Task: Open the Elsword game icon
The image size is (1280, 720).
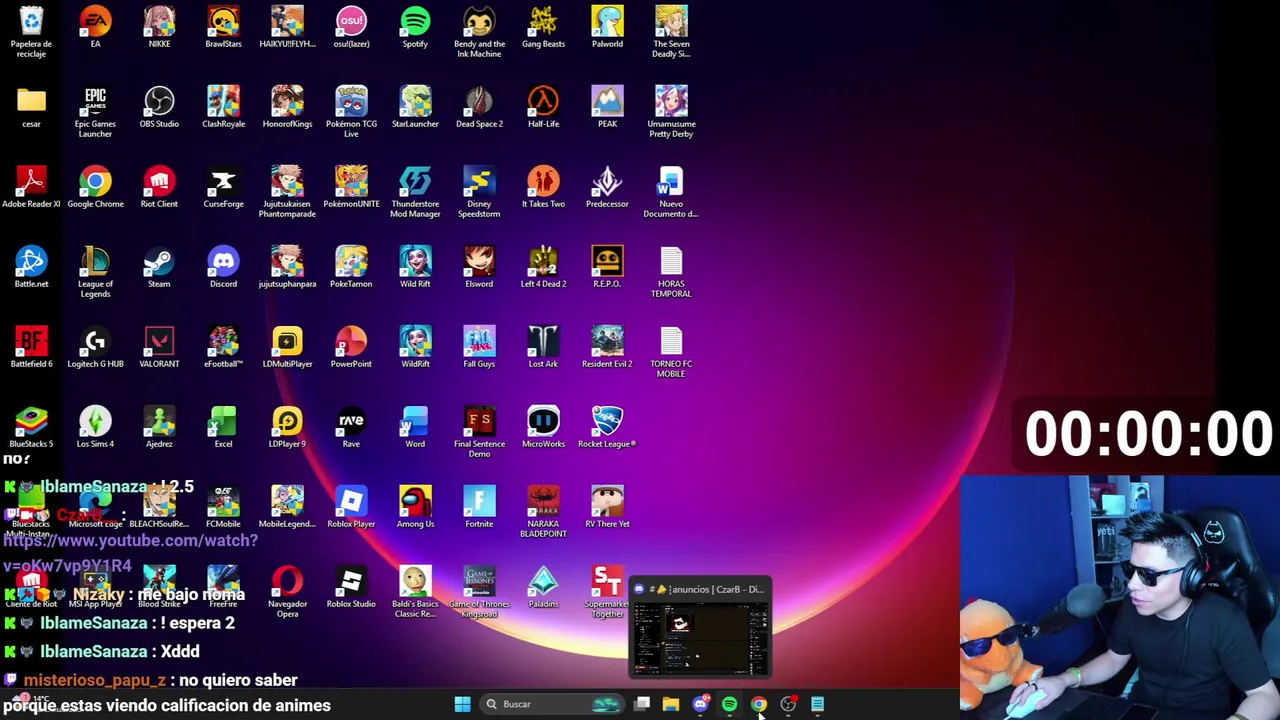Action: 479,267
